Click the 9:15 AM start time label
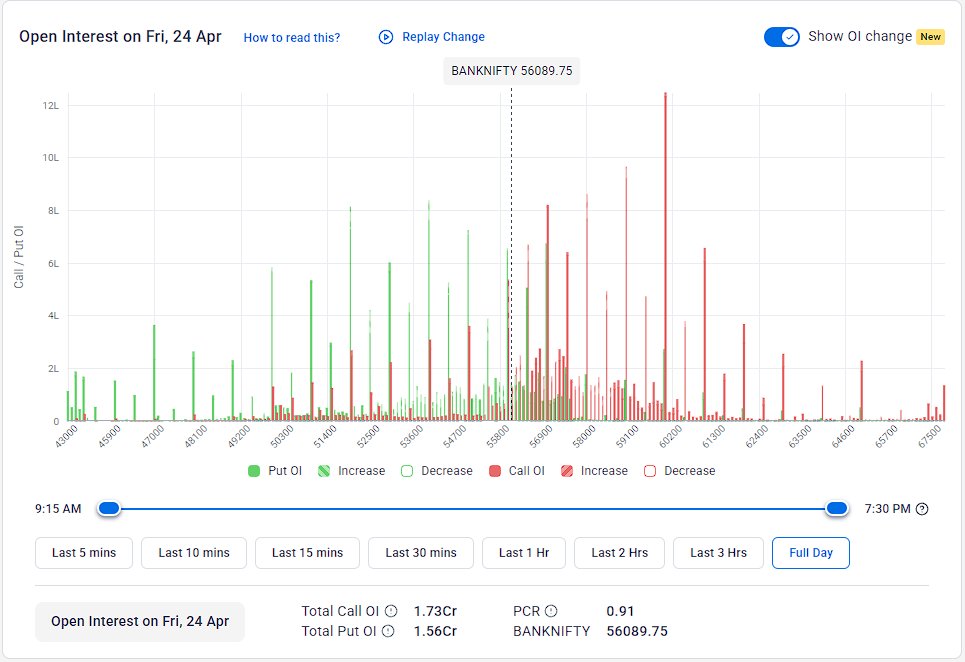 click(58, 509)
